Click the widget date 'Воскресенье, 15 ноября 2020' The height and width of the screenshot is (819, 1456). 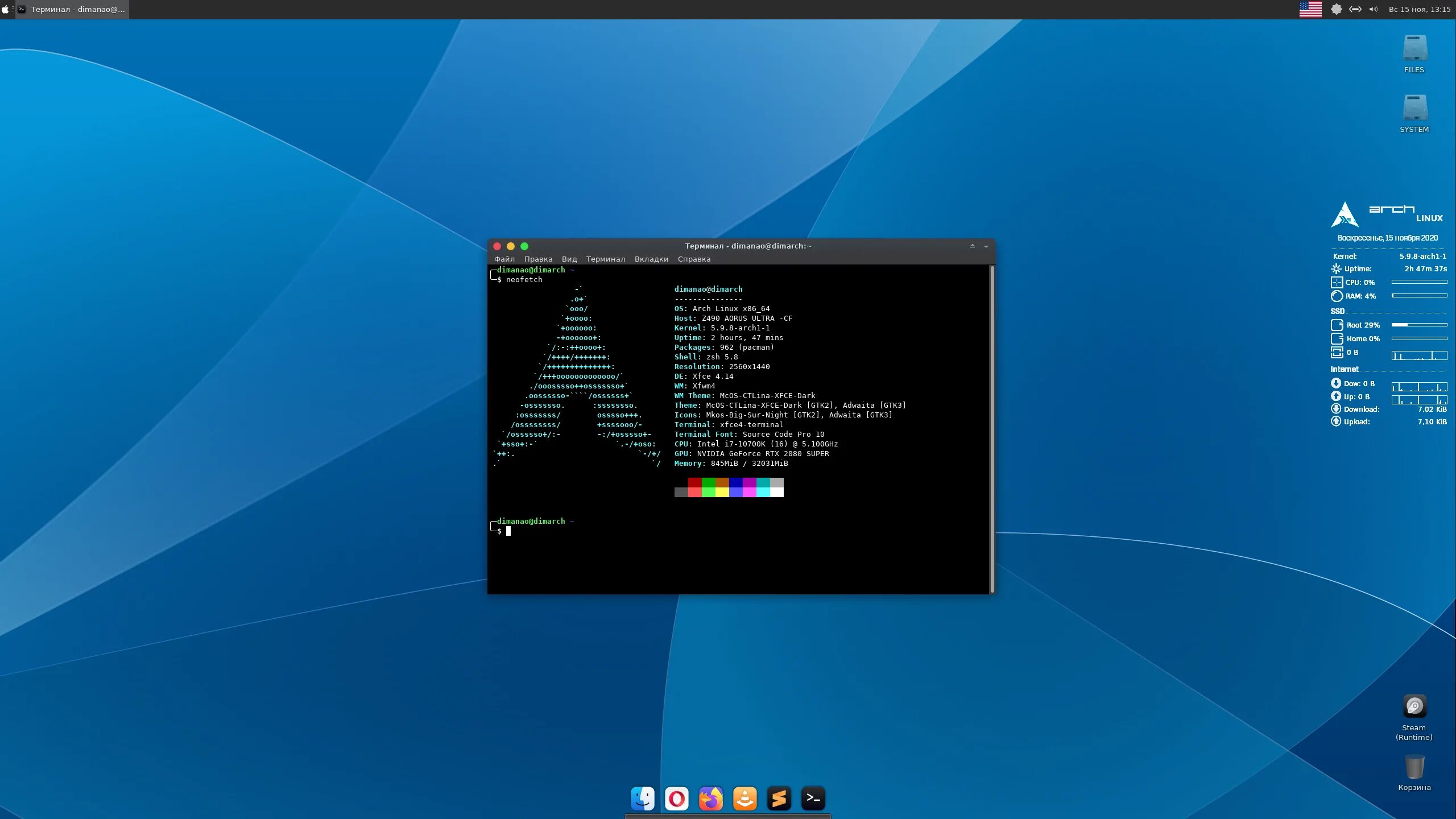tap(1388, 238)
